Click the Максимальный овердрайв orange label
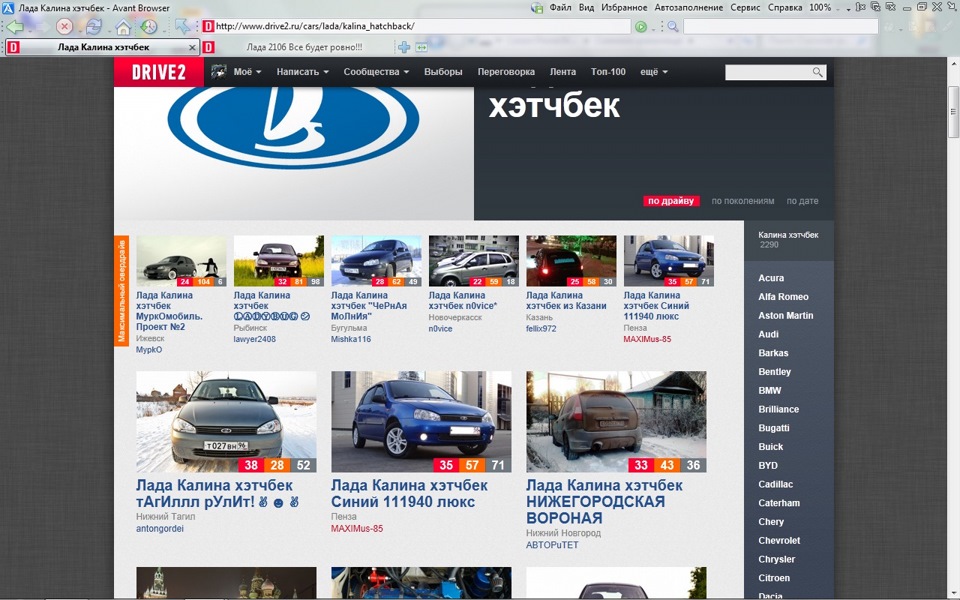 tap(121, 291)
